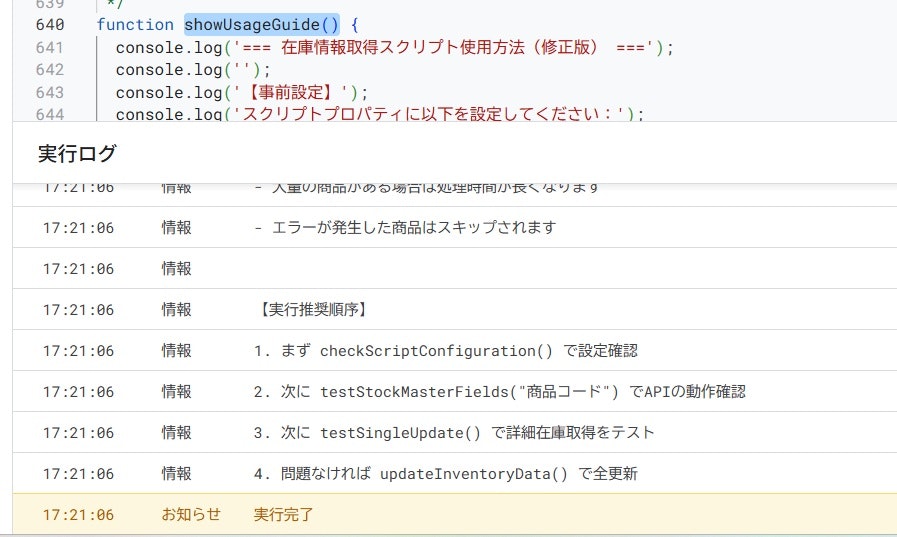
Task: Click line number 640 in gutter
Action: [50, 25]
